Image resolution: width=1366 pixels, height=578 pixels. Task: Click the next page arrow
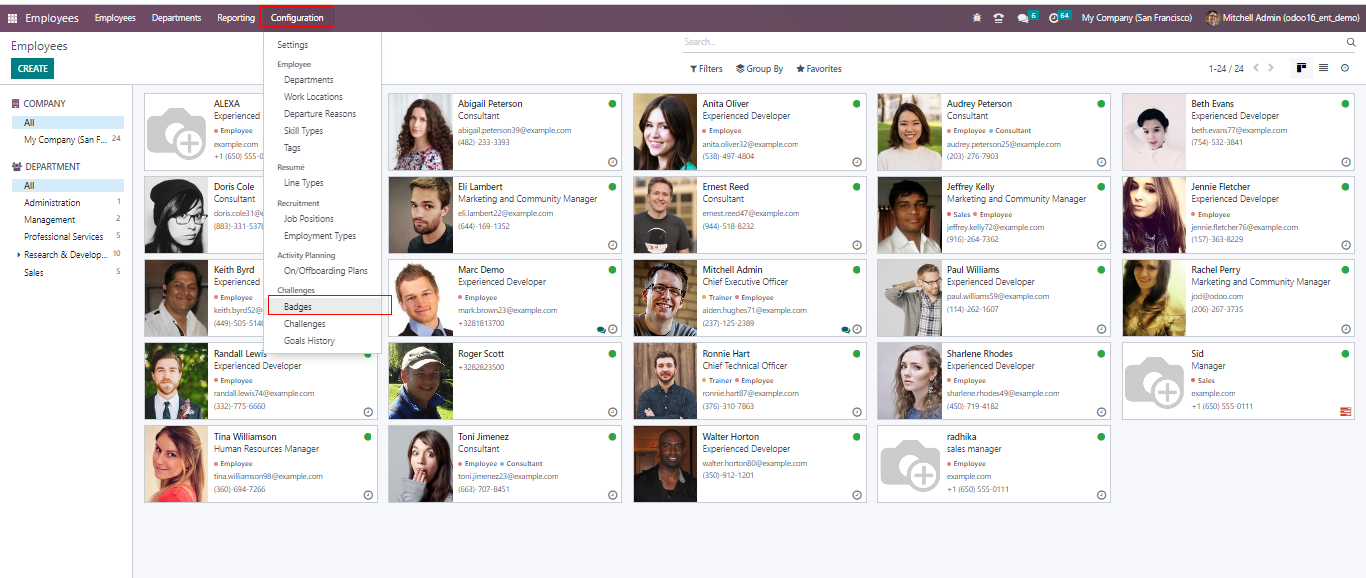point(1271,68)
